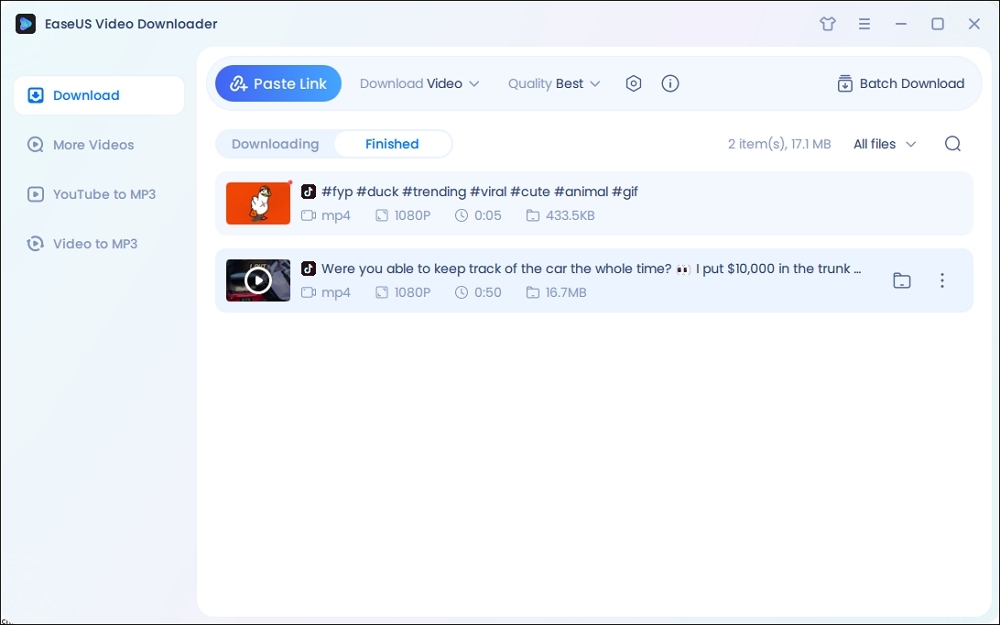Close the EaseUS Video Downloader window
Screen dimensions: 1000x625
pos(974,24)
